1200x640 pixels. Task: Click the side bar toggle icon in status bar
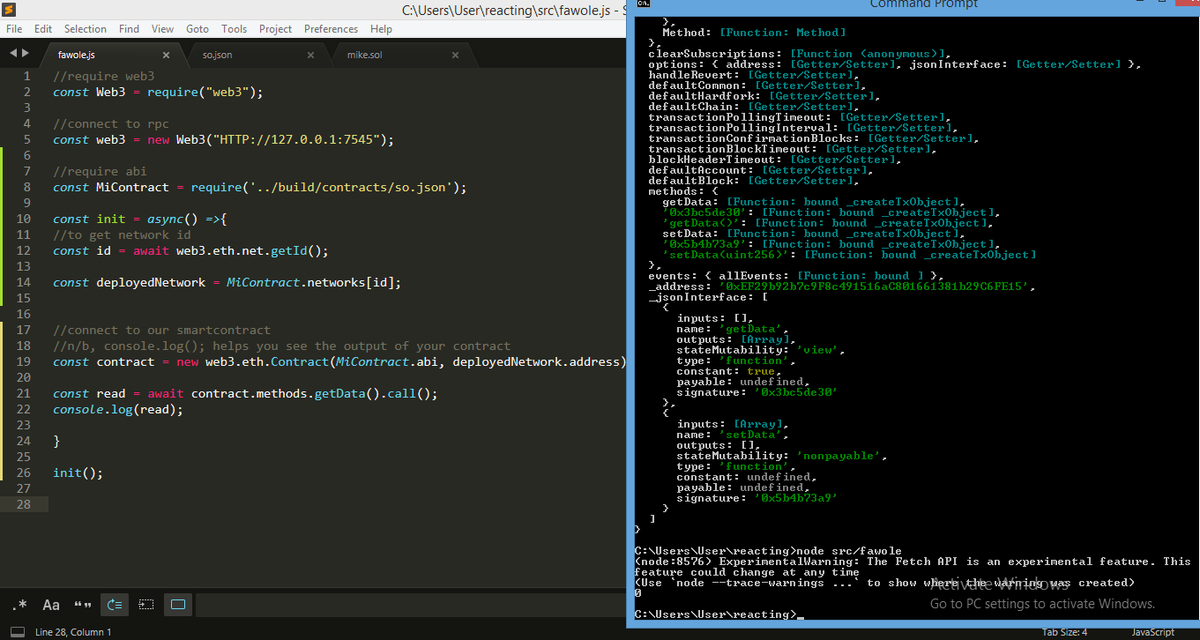(x=17, y=632)
